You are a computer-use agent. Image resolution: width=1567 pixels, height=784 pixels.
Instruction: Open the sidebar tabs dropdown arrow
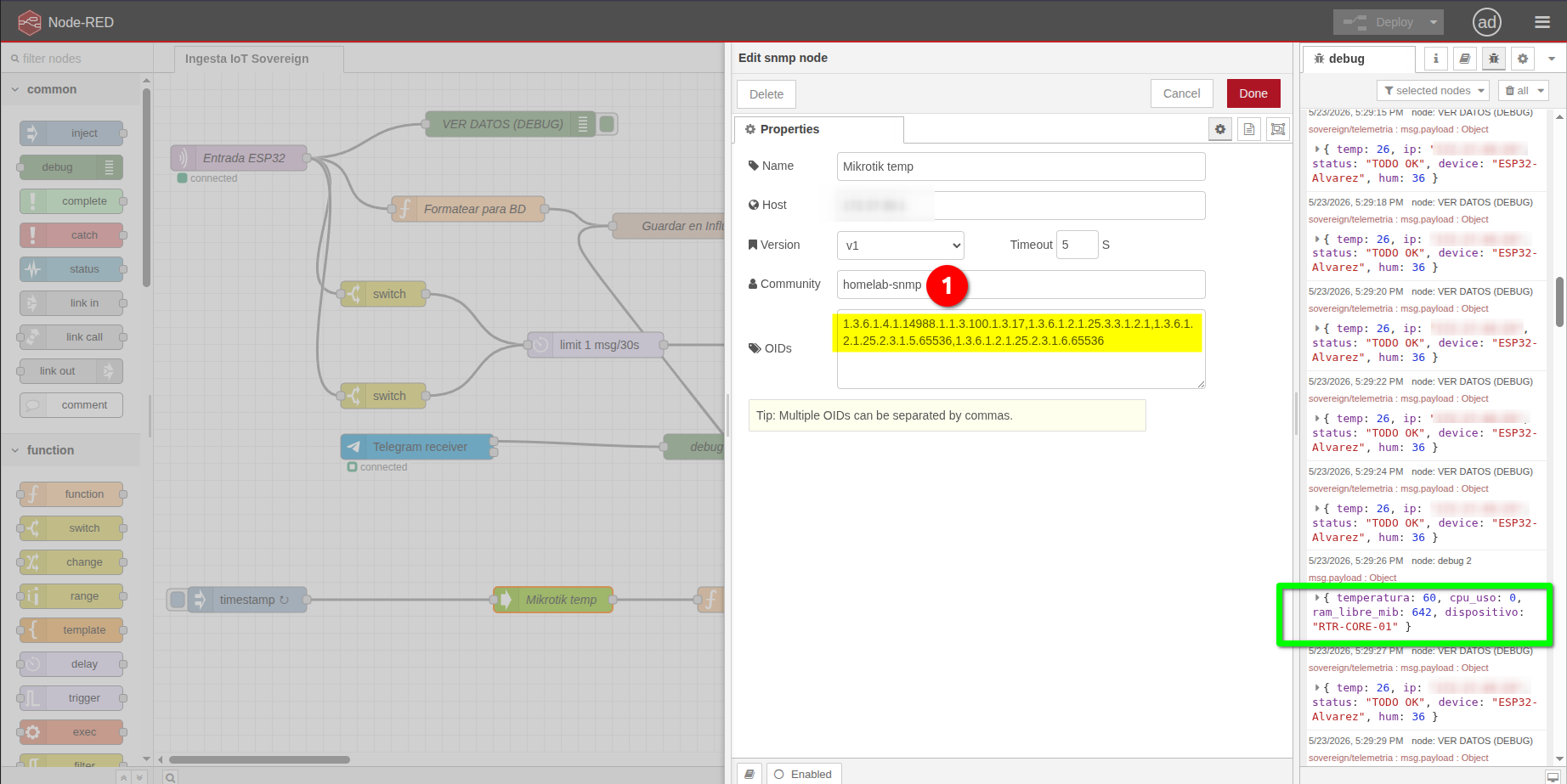tap(1552, 59)
